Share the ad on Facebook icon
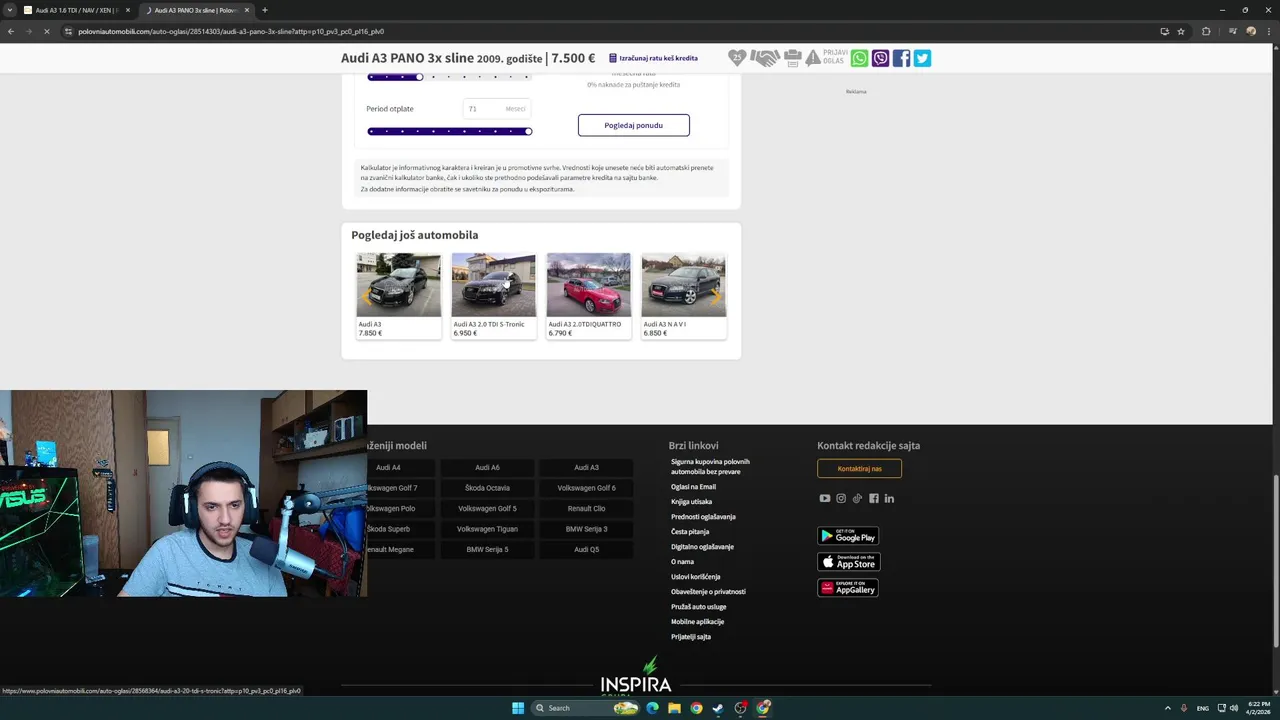1280x720 pixels. coord(901,58)
